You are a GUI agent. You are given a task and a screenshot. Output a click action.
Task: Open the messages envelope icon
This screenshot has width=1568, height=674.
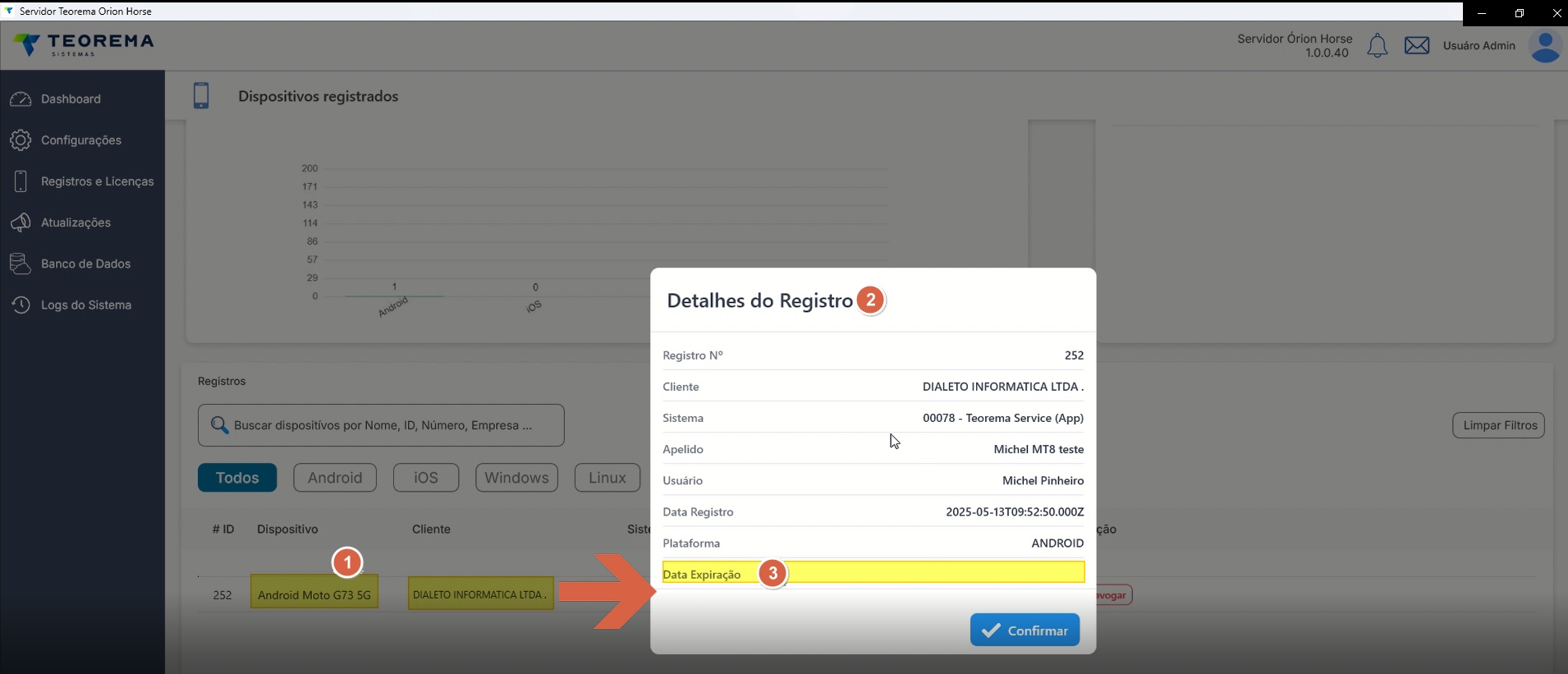click(x=1417, y=45)
